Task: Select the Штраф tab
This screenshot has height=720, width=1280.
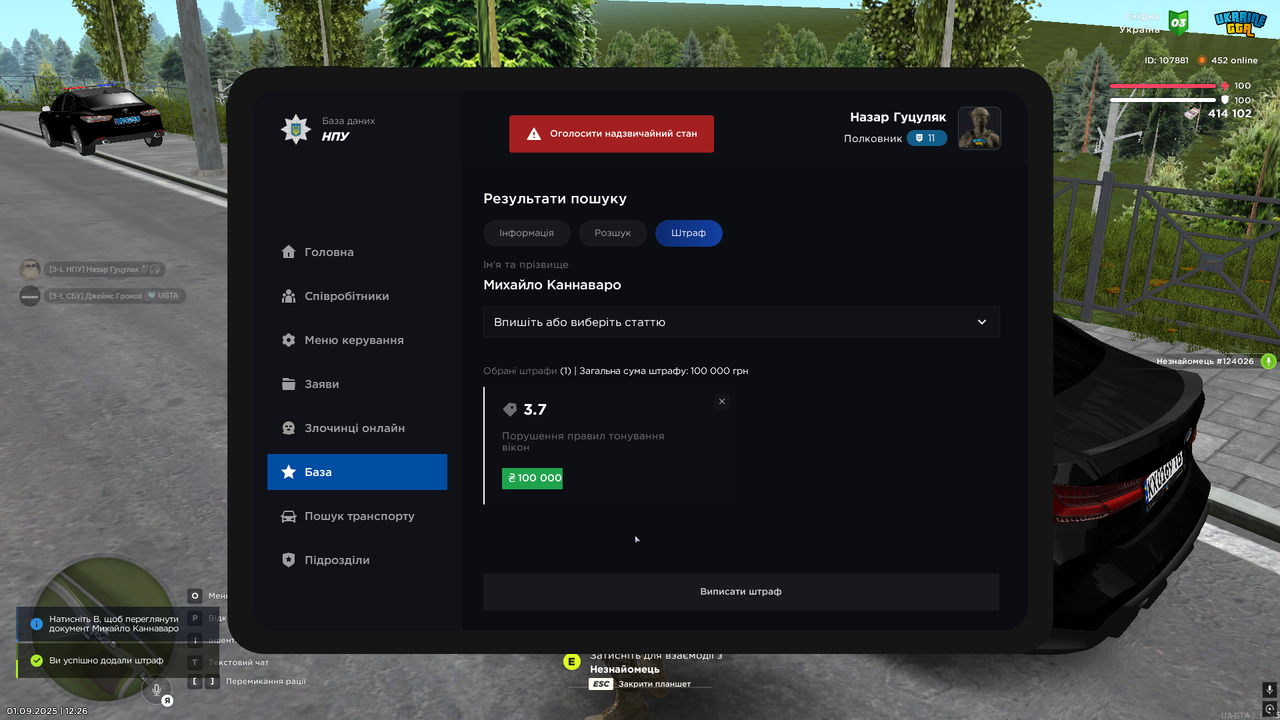Action: coord(689,233)
